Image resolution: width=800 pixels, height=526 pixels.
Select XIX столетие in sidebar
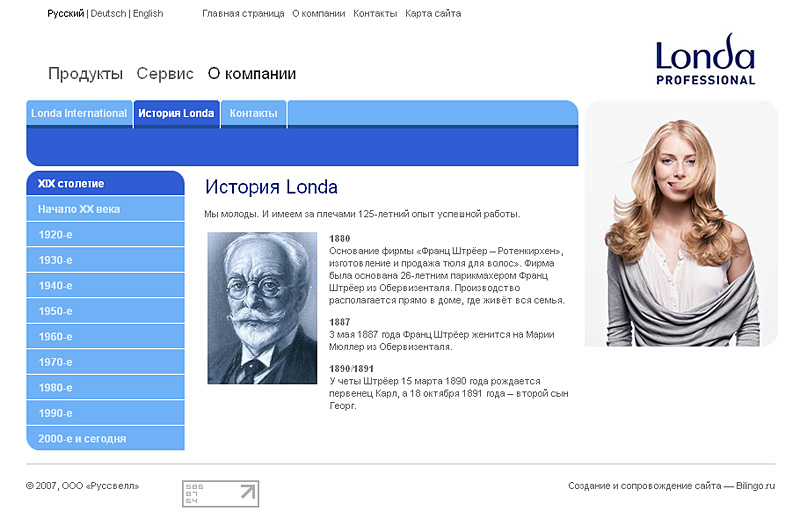pyautogui.click(x=105, y=183)
